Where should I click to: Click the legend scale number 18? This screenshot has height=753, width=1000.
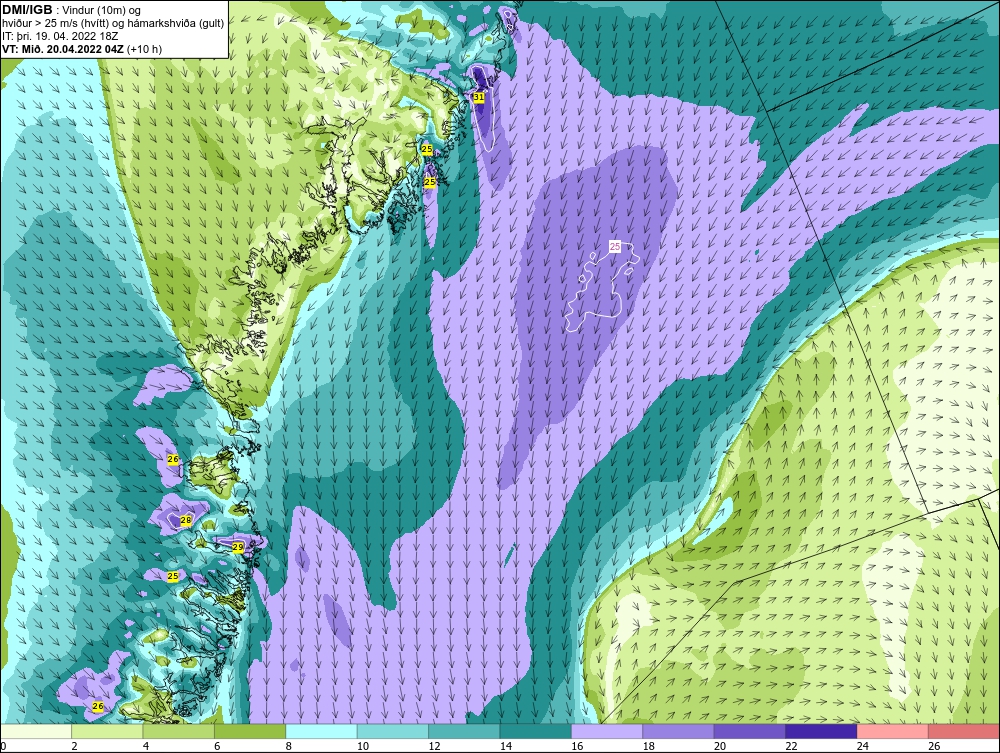(649, 746)
